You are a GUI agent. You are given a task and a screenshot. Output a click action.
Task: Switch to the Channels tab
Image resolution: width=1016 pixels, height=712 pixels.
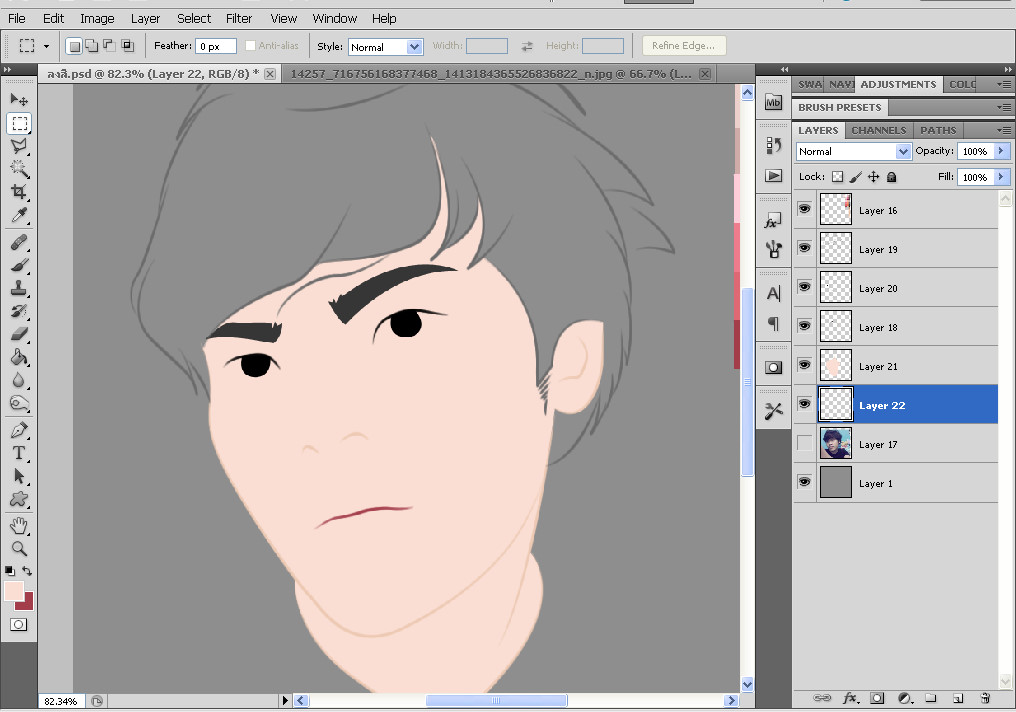(x=878, y=130)
